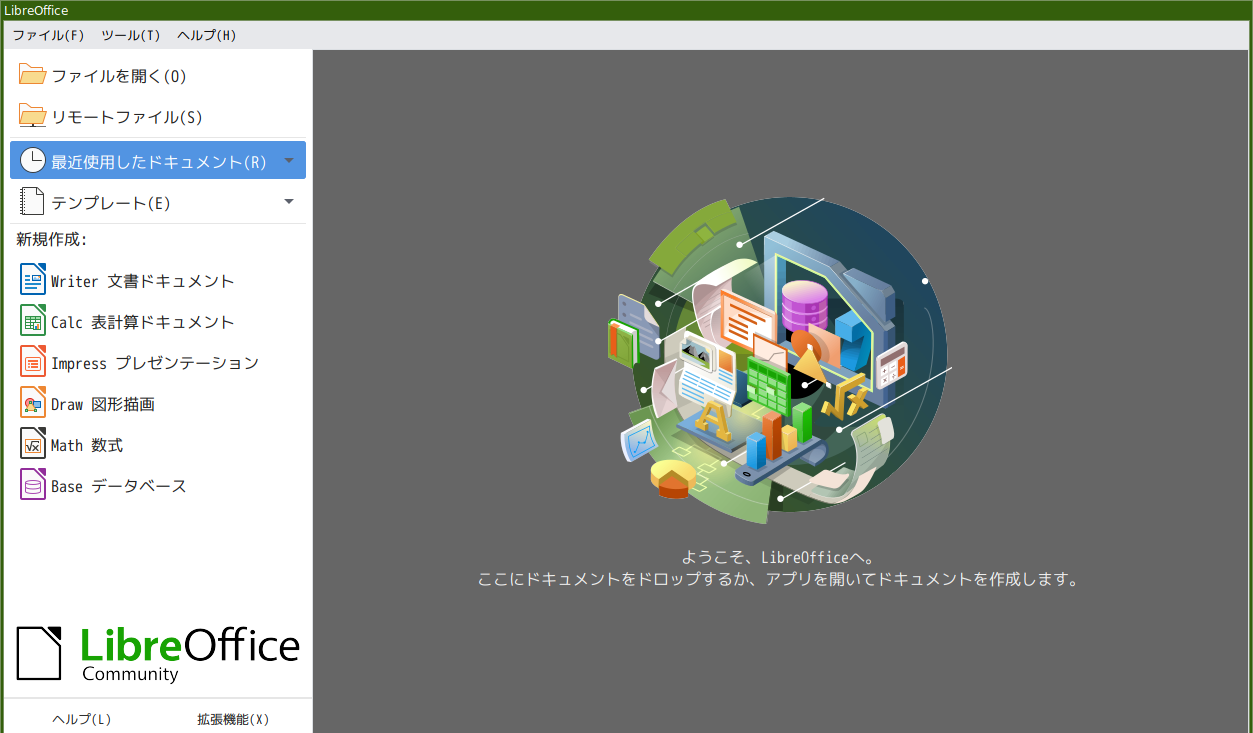Click the LibreOffice Community logo
1253x733 pixels.
pyautogui.click(x=158, y=655)
